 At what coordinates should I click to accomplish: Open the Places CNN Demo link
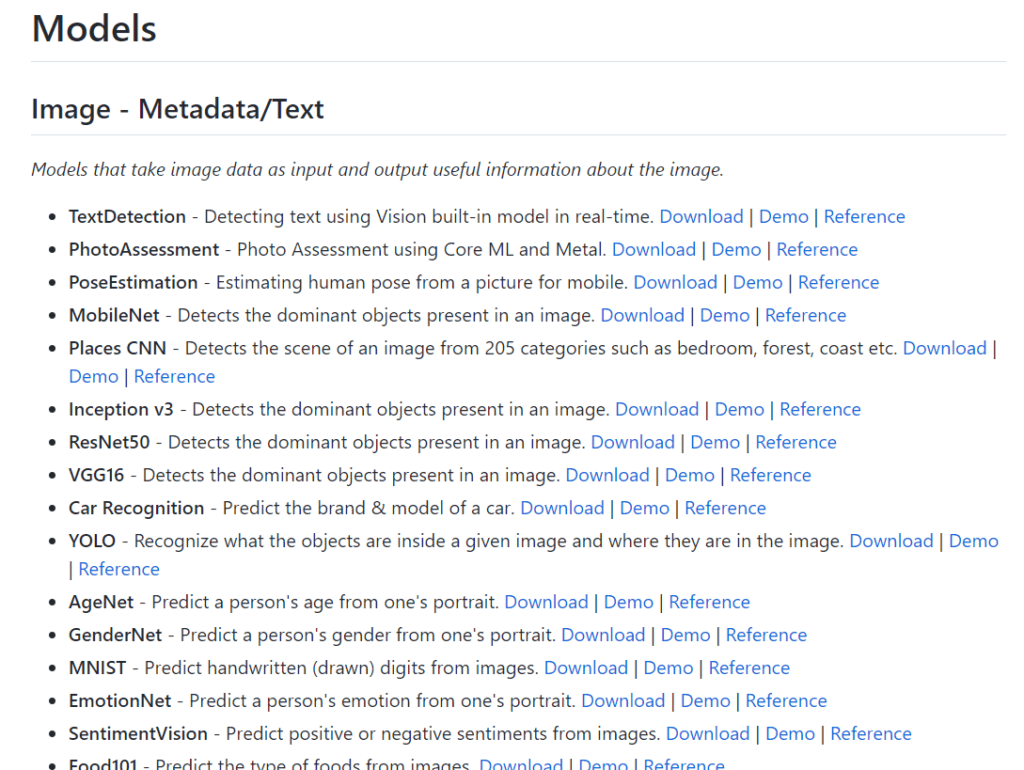point(93,377)
